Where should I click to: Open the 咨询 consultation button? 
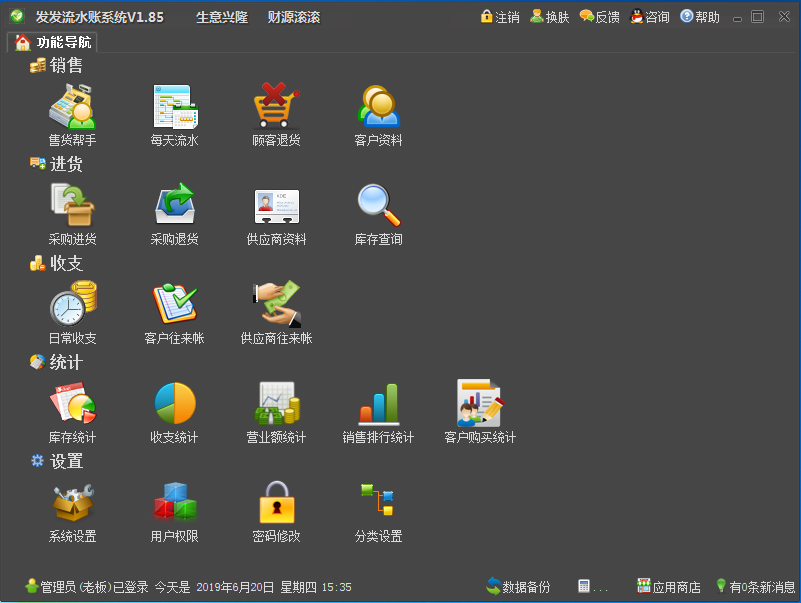tap(649, 17)
